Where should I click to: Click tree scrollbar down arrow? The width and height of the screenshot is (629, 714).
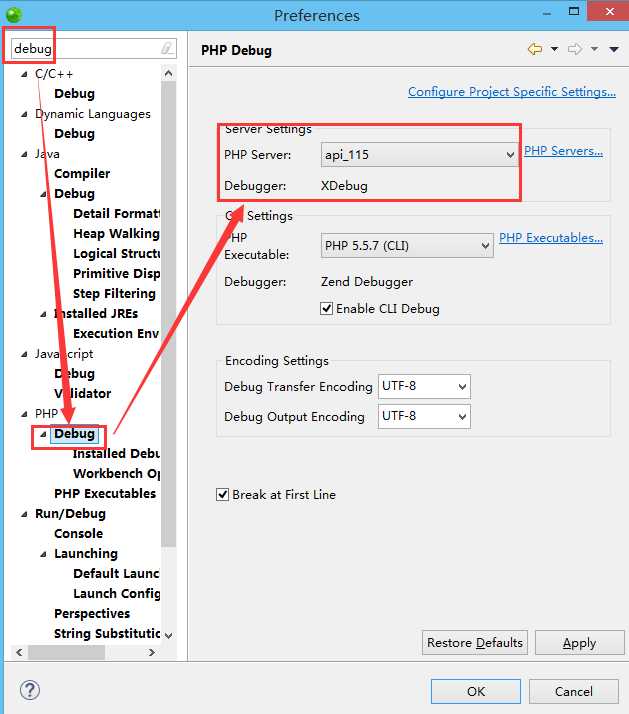click(x=169, y=635)
